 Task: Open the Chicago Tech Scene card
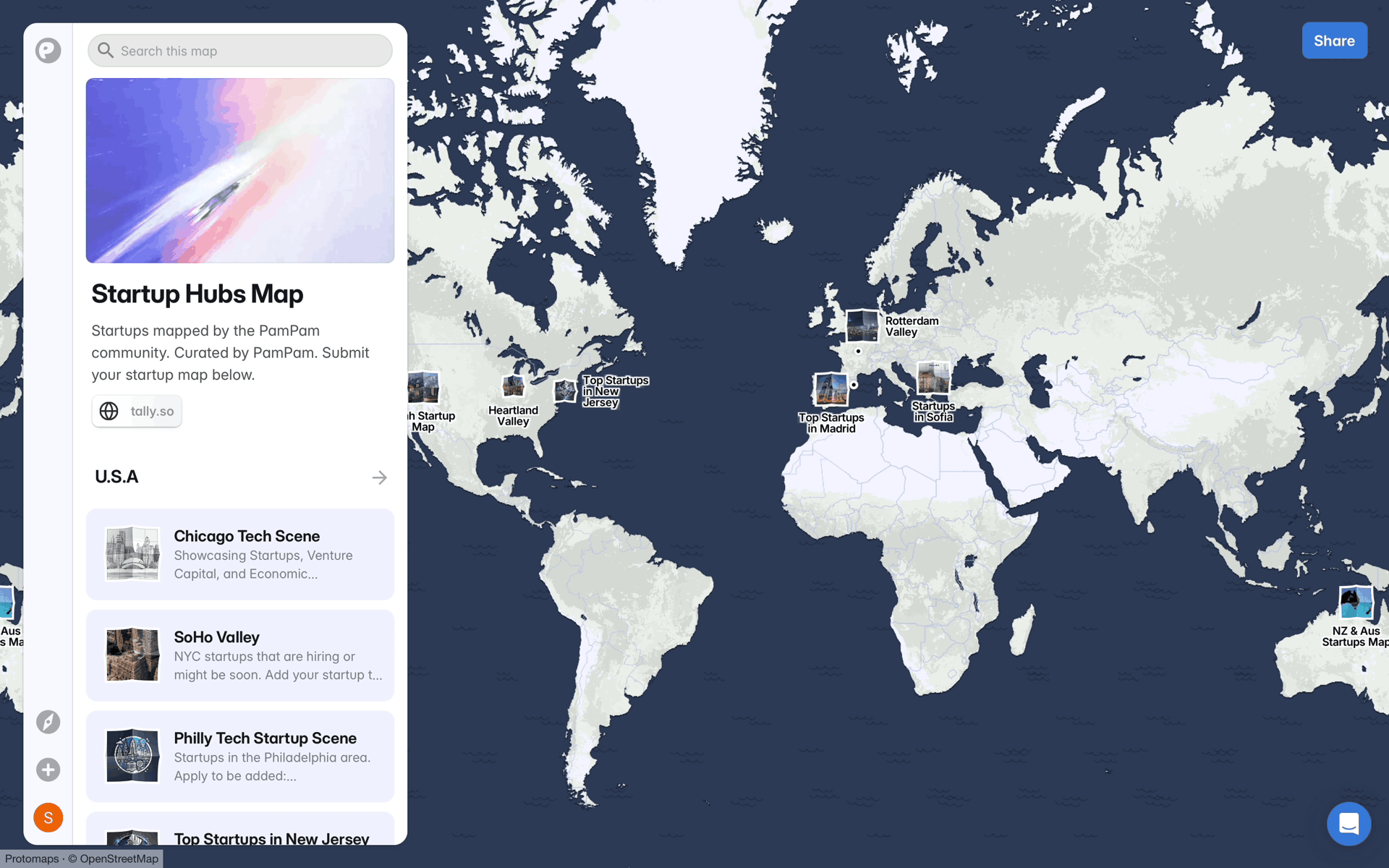click(x=240, y=554)
